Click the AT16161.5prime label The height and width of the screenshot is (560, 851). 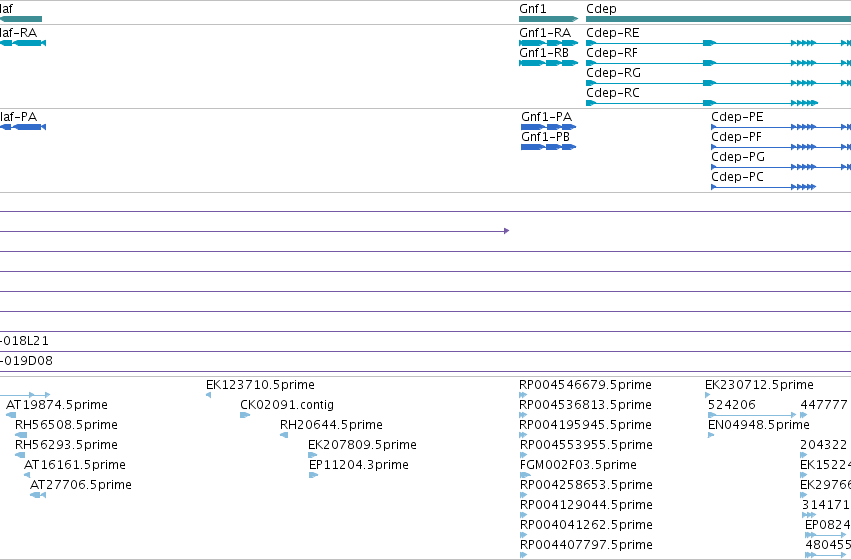(75, 466)
